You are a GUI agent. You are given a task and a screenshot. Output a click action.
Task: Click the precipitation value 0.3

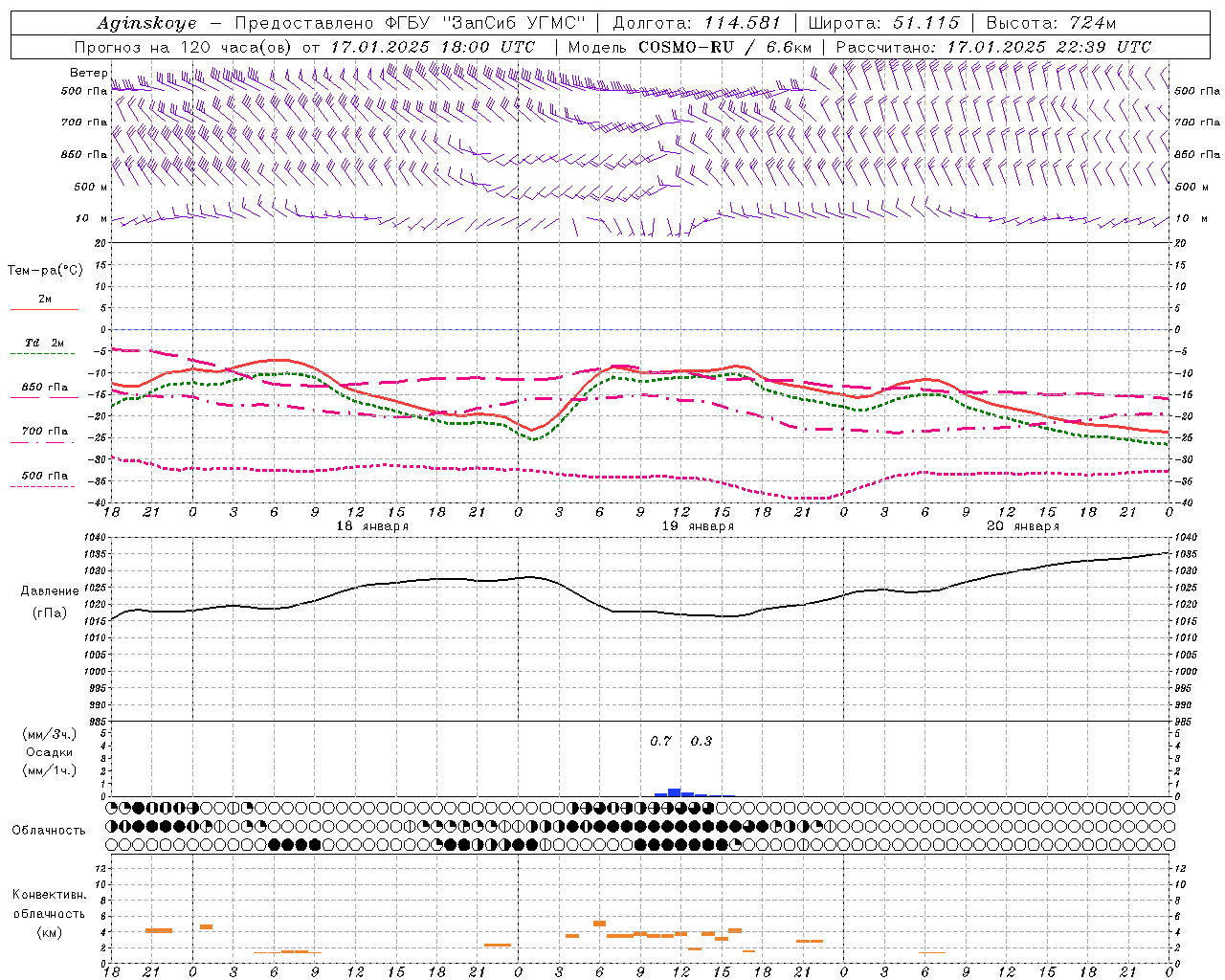click(x=702, y=742)
